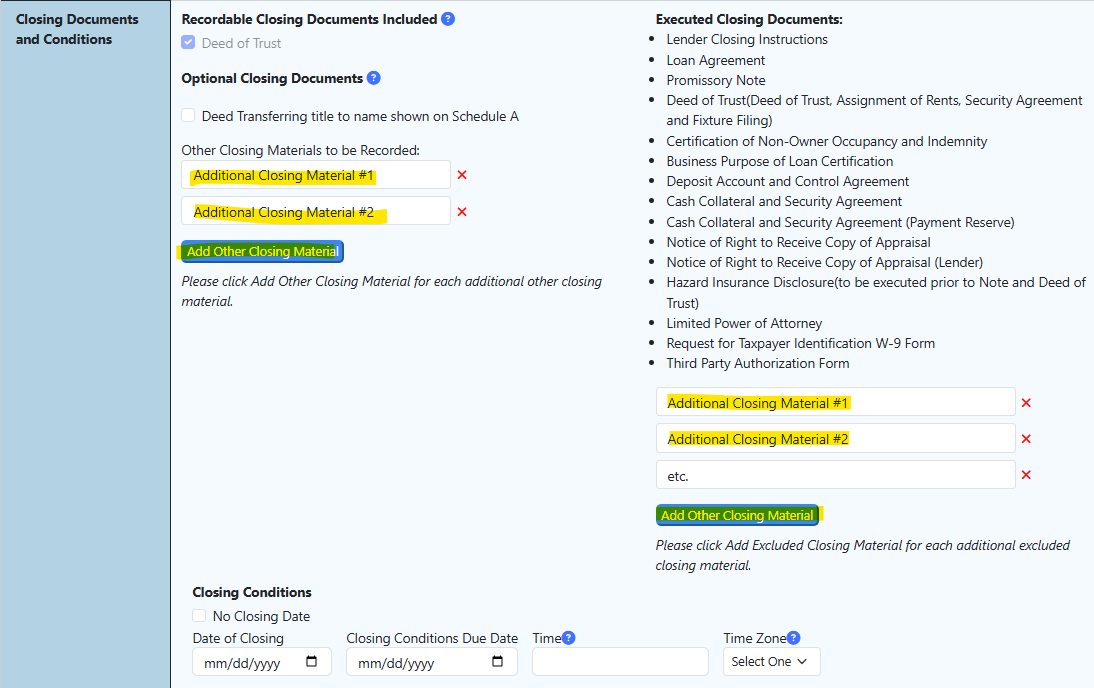1094x688 pixels.
Task: Click help icon beside Optional Closing Documents
Action: (374, 78)
